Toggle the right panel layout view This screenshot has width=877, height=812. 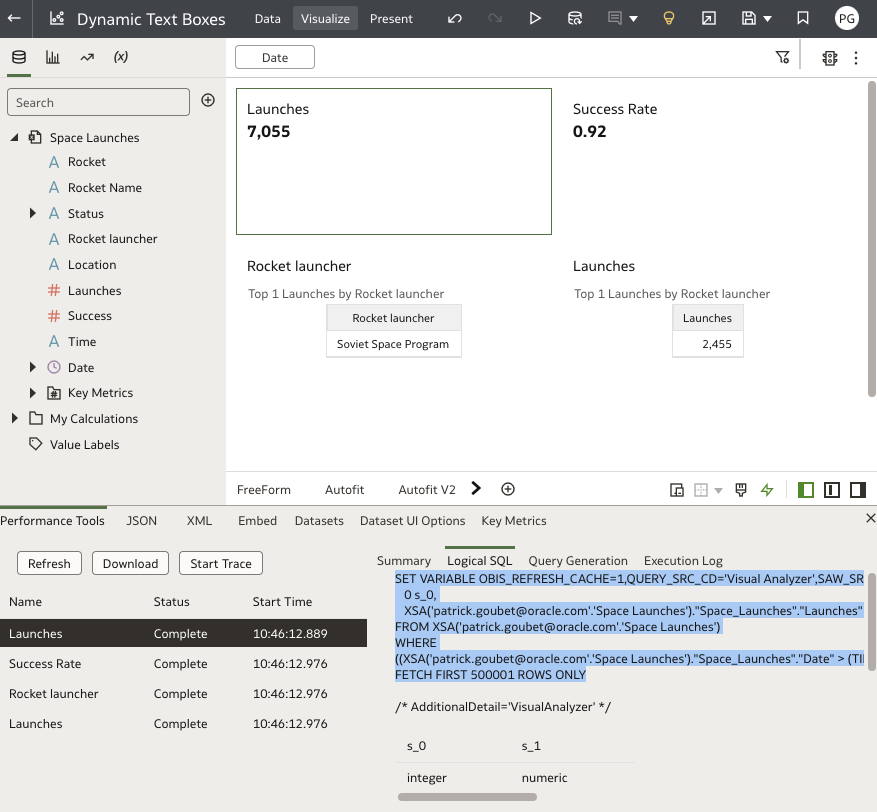click(x=858, y=490)
